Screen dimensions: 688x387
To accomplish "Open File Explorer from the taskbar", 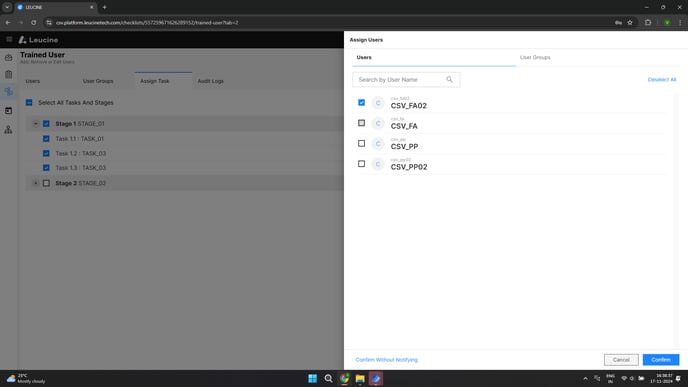I will 360,378.
